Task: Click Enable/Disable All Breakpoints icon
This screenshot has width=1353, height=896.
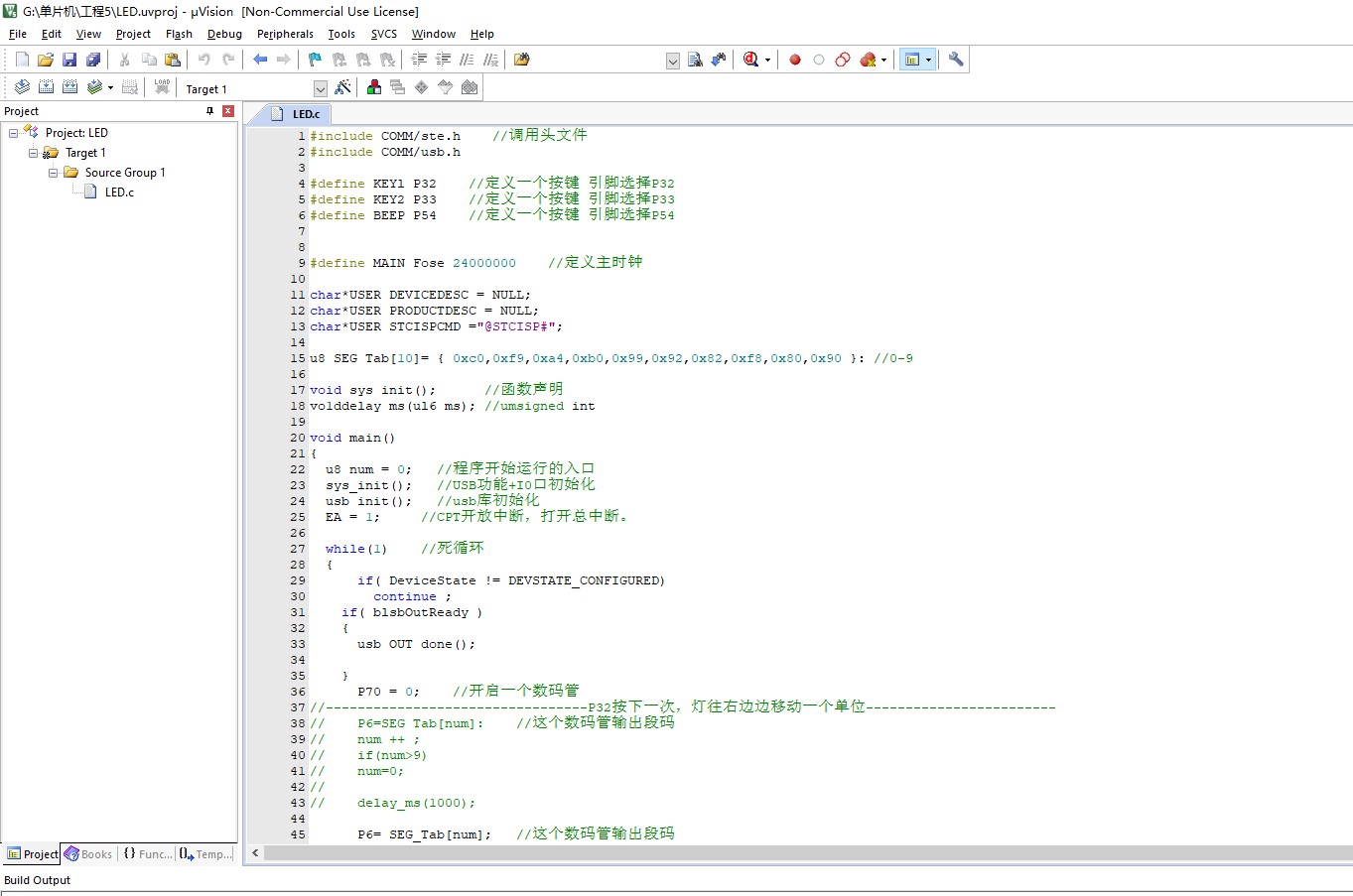Action: coord(843,60)
